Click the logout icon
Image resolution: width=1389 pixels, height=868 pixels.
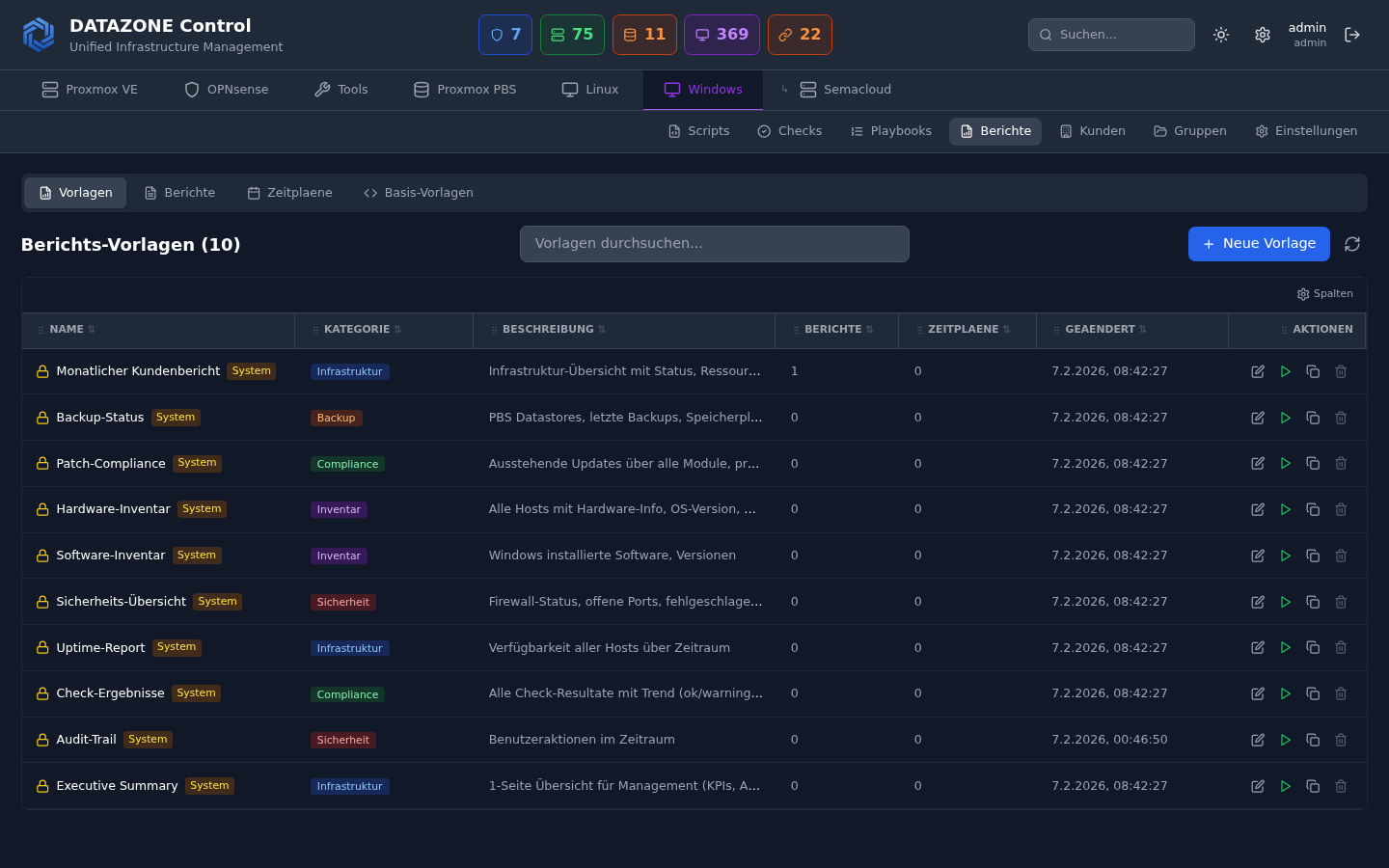coord(1352,35)
